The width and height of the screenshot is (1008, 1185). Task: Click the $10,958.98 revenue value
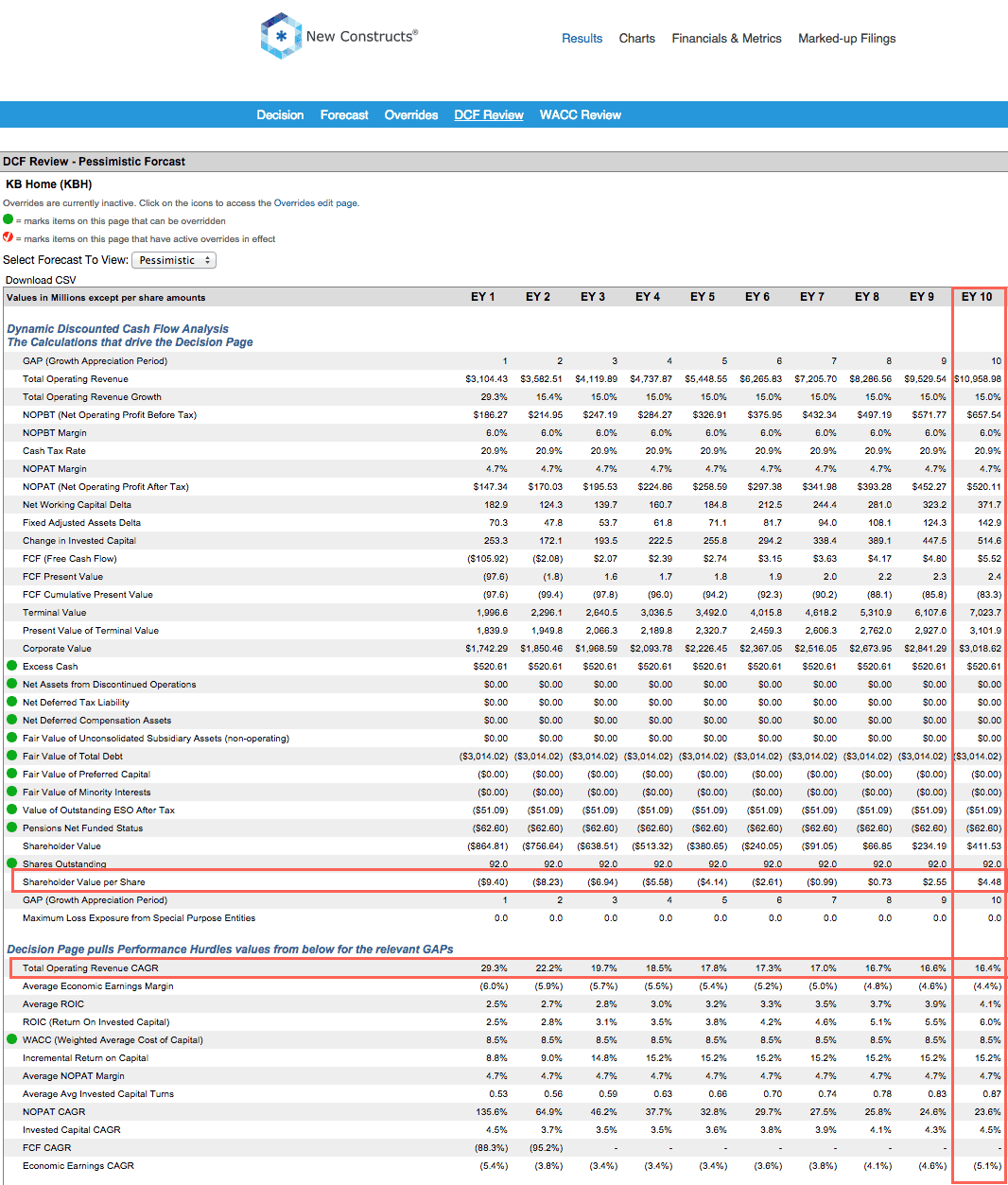978,379
